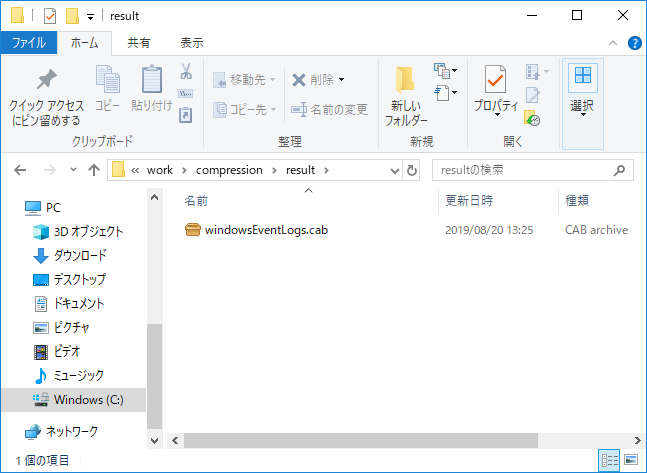Click the History icon in Open group
647x473 pixels.
pos(532,118)
